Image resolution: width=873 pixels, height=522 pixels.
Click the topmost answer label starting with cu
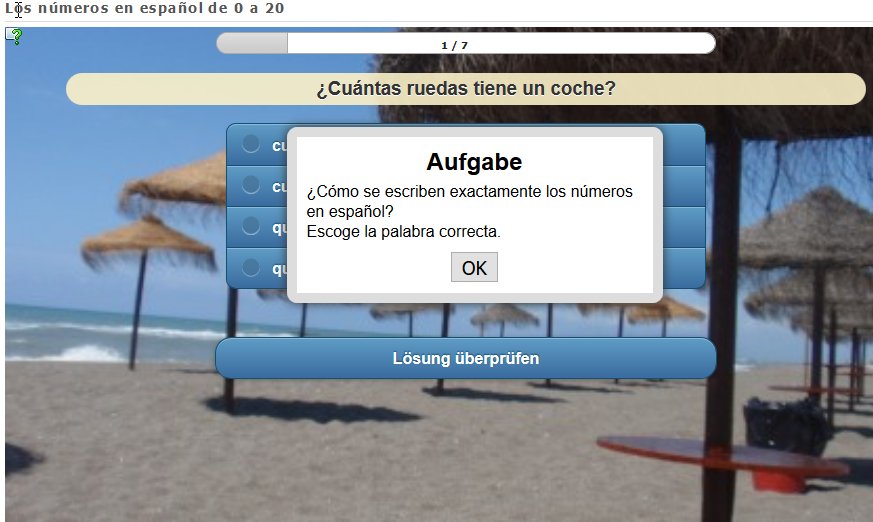(x=279, y=145)
